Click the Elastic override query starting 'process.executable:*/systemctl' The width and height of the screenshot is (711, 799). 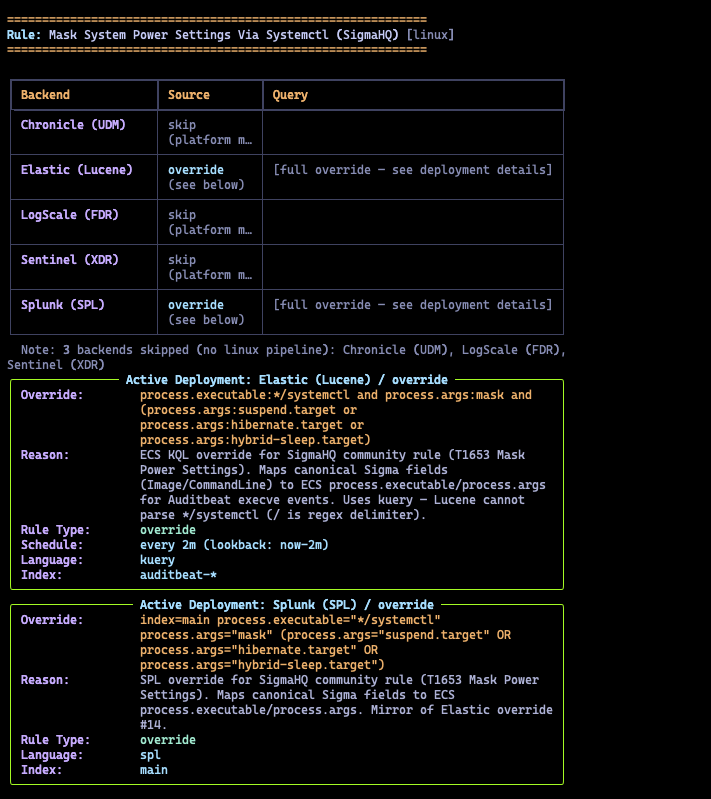click(x=336, y=417)
